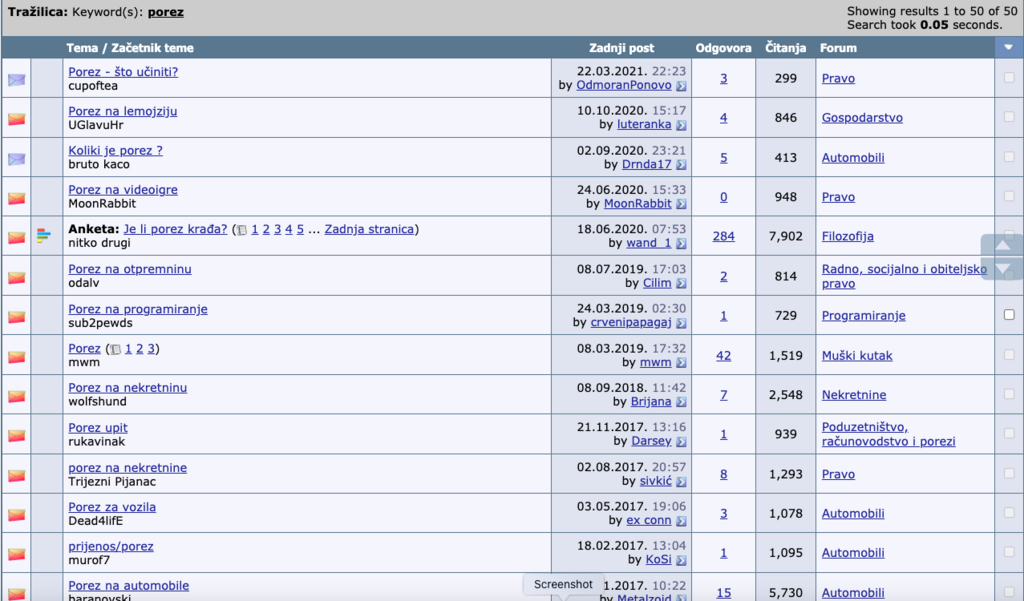Tick the checkbox in 'Porez - što učiniti?' row
The height and width of the screenshot is (601, 1024).
(1009, 78)
